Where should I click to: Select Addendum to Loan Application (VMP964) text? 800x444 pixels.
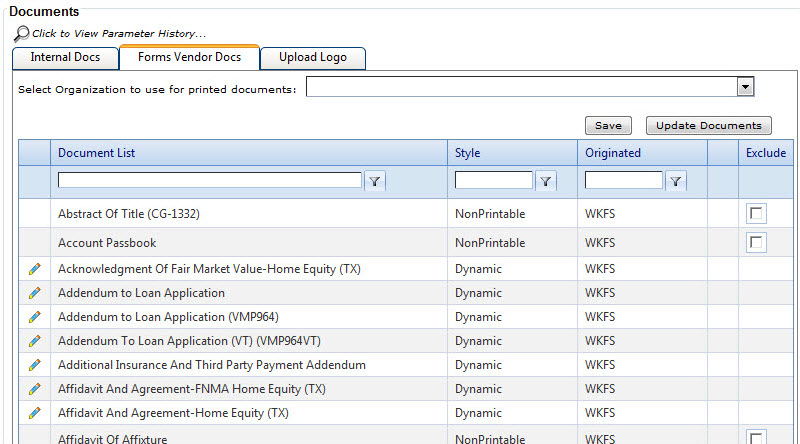point(168,317)
